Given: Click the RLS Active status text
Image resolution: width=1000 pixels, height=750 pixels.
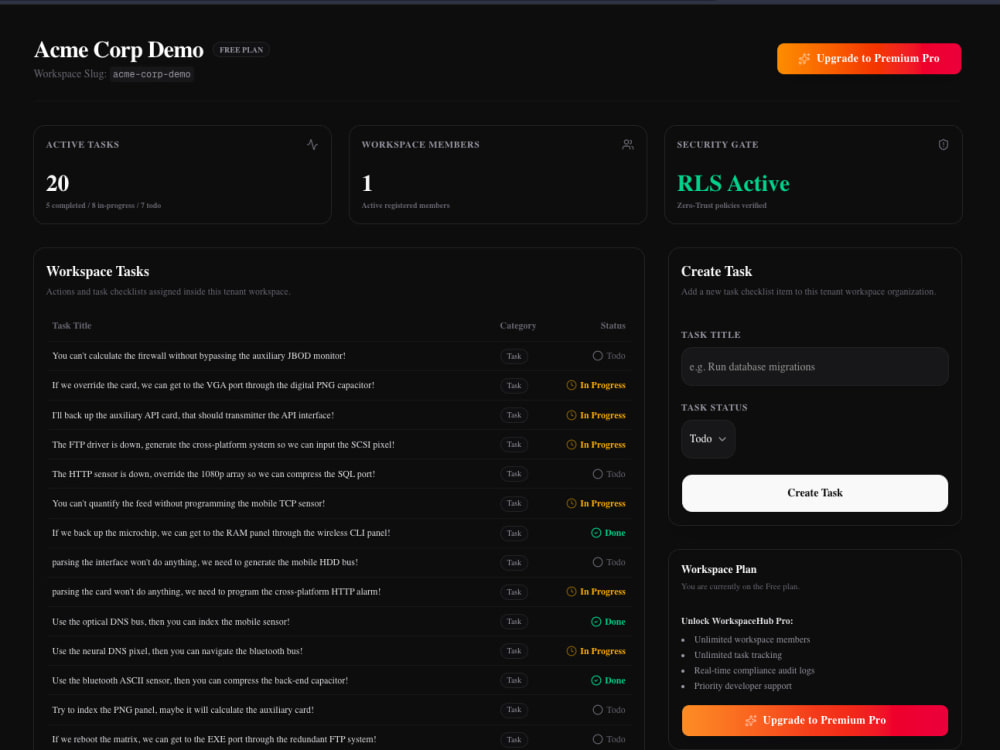Looking at the screenshot, I should point(733,184).
